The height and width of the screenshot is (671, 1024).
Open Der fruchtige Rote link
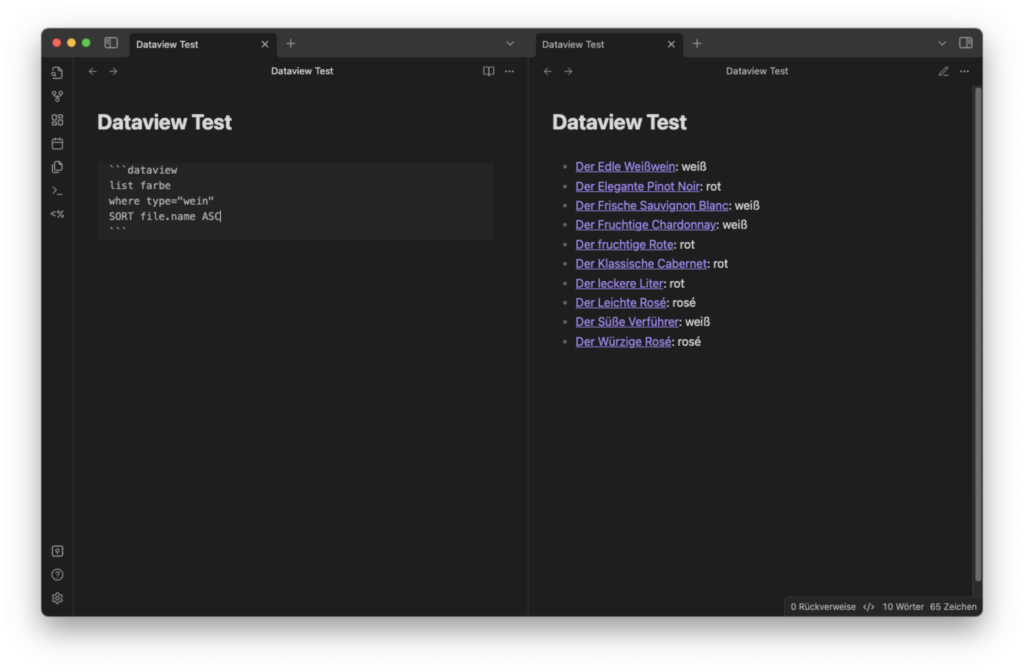click(x=624, y=244)
